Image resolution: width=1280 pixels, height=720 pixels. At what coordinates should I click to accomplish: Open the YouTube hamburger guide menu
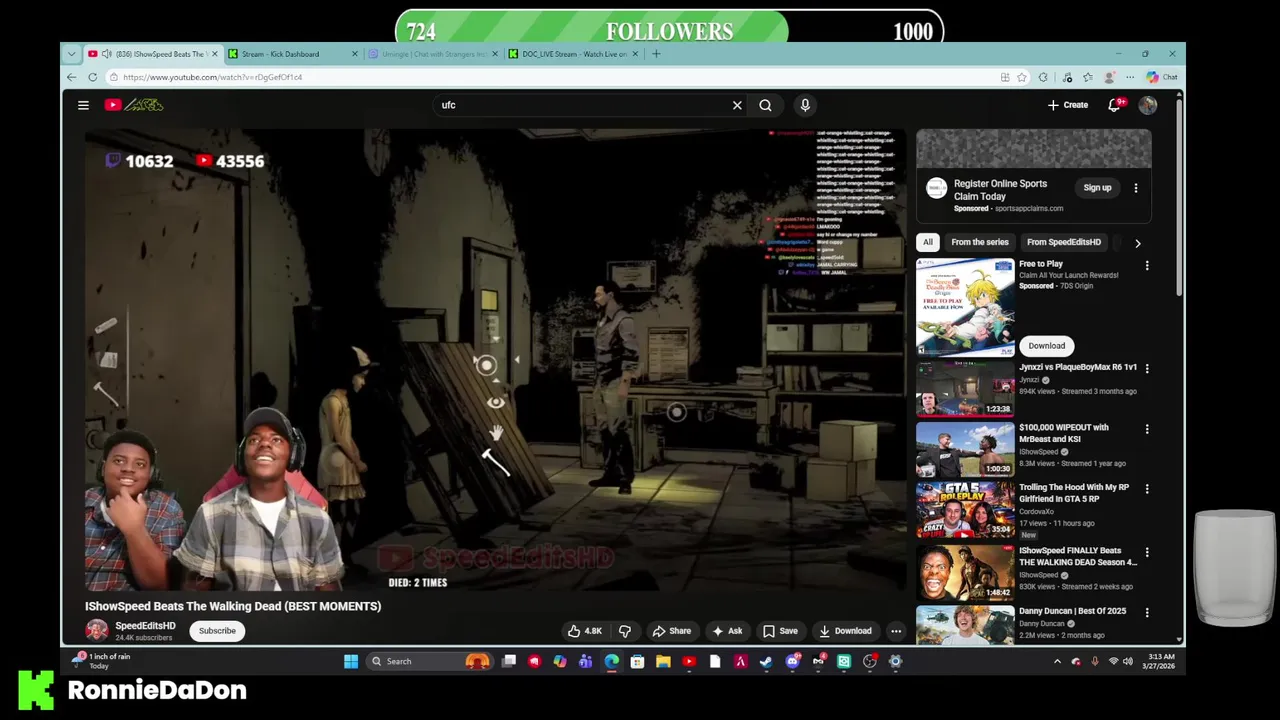click(83, 105)
